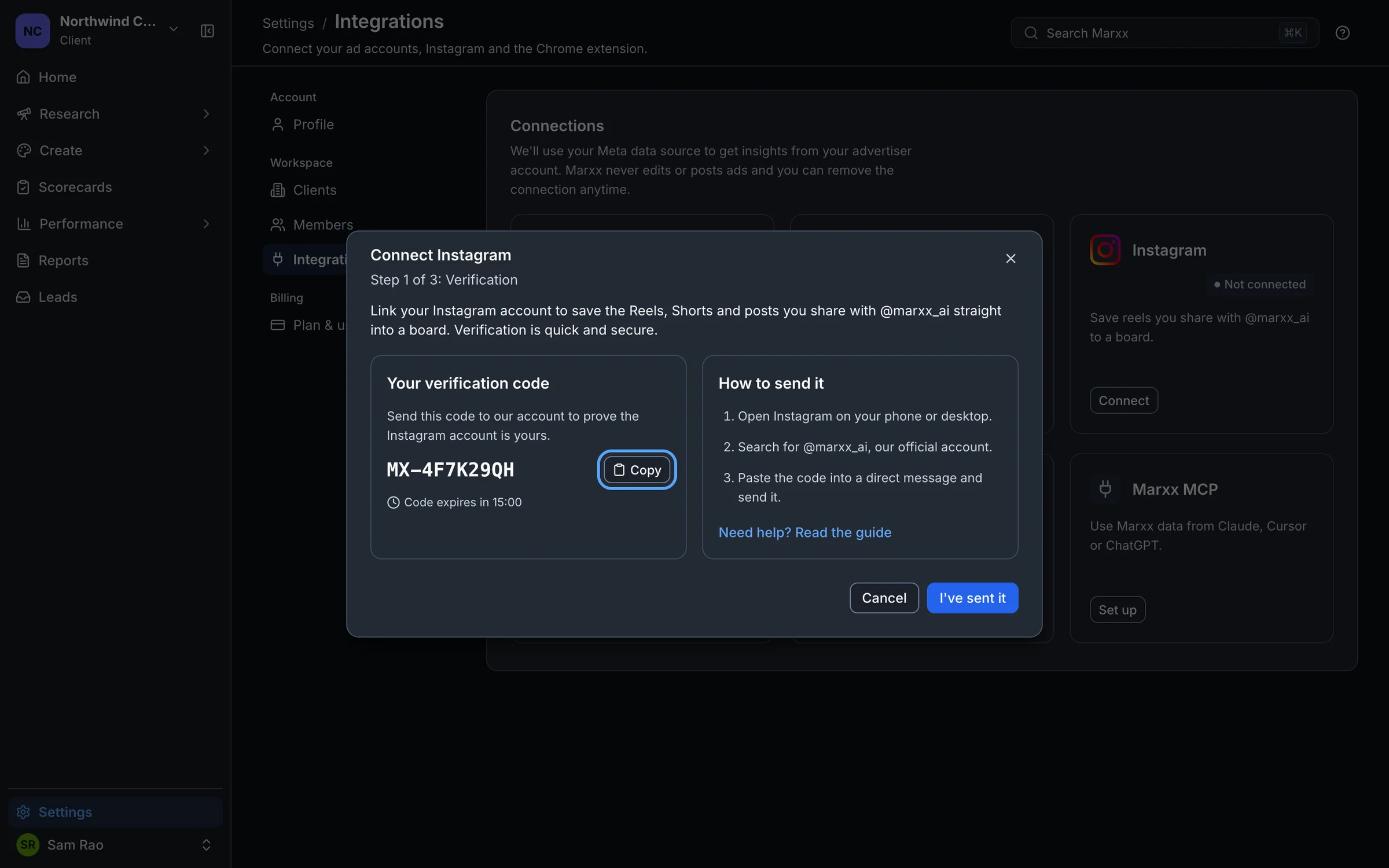Image resolution: width=1389 pixels, height=868 pixels.
Task: Click the code expiry clock icon
Action: (393, 502)
